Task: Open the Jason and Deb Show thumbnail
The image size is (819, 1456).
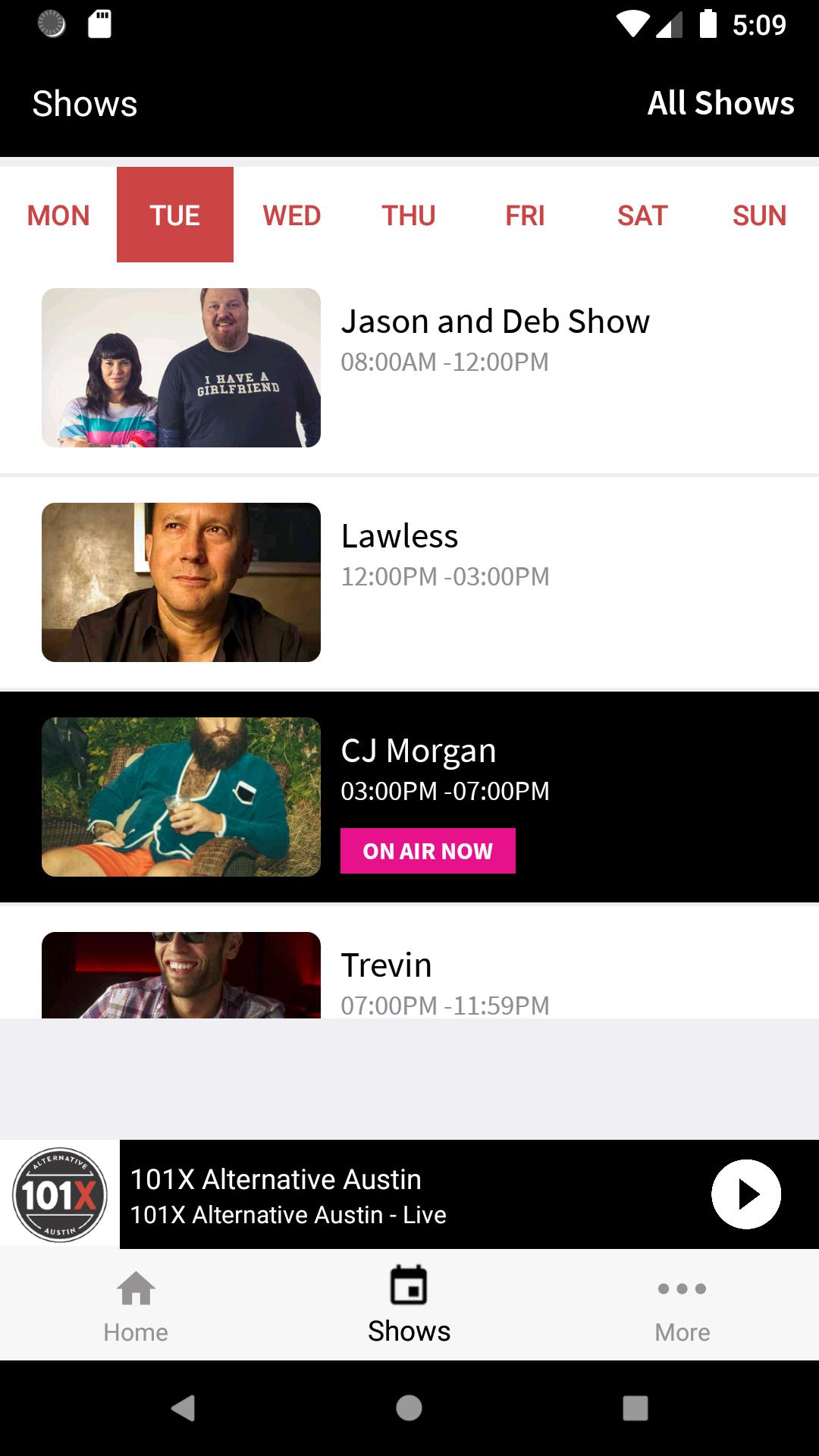Action: tap(181, 368)
